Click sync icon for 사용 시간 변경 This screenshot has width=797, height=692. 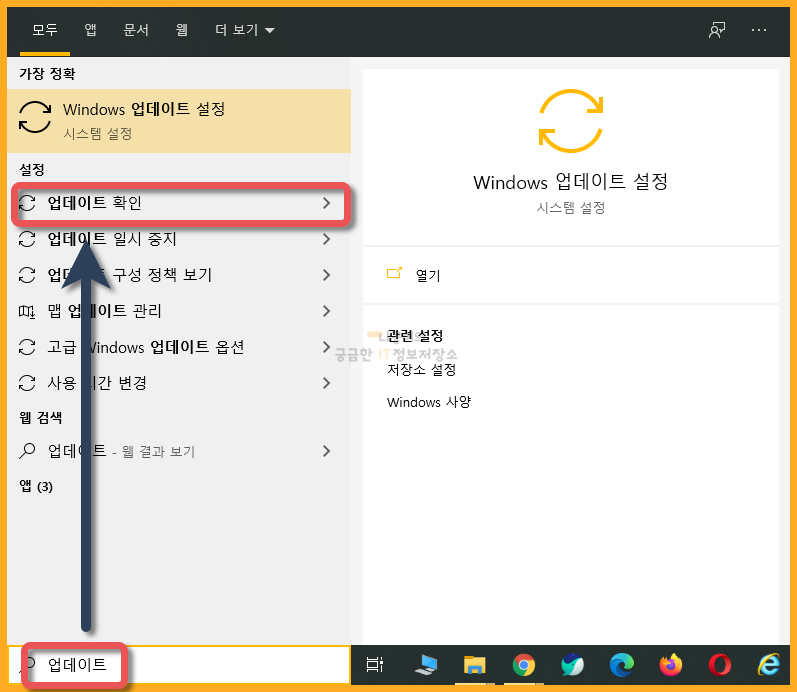27,383
